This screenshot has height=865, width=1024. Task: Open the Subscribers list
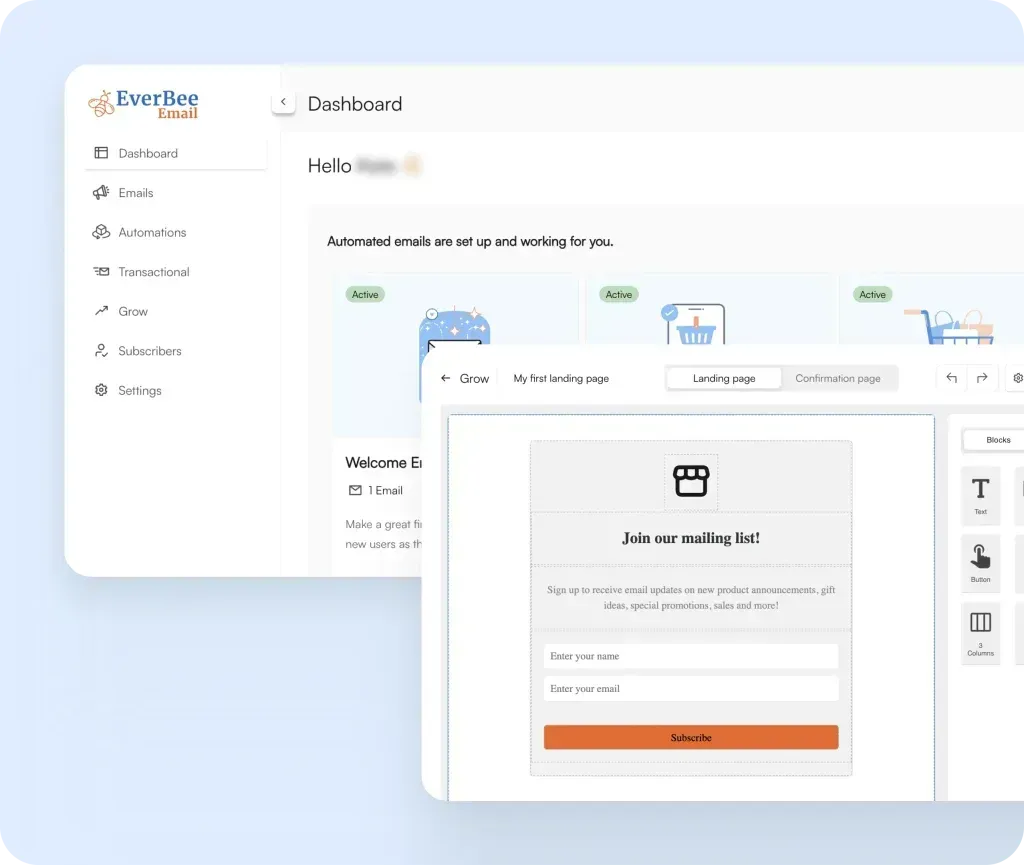tap(148, 351)
